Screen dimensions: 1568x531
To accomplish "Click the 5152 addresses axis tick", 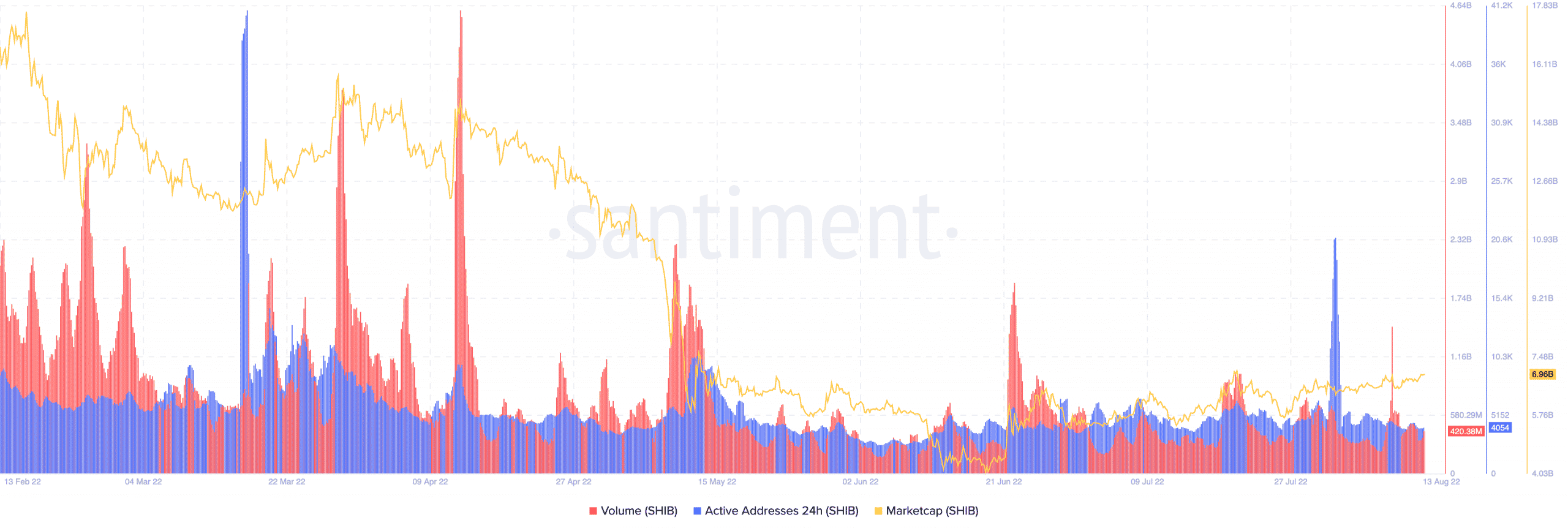I will click(1500, 415).
